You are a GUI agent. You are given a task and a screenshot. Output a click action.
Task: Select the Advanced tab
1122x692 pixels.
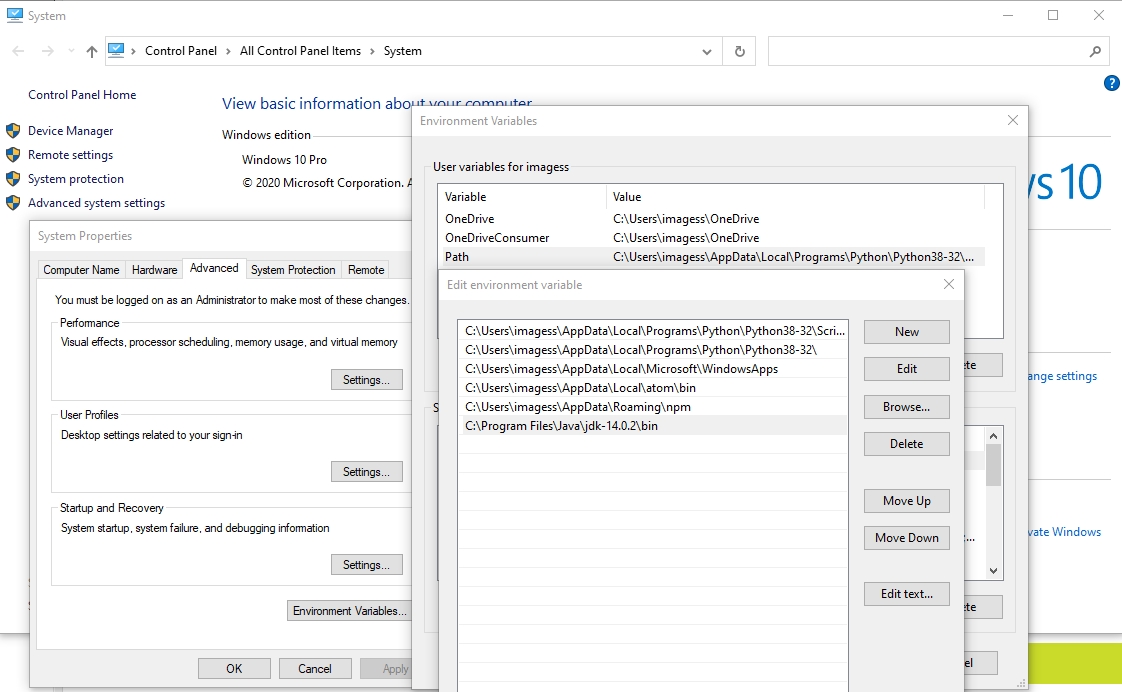pos(214,268)
